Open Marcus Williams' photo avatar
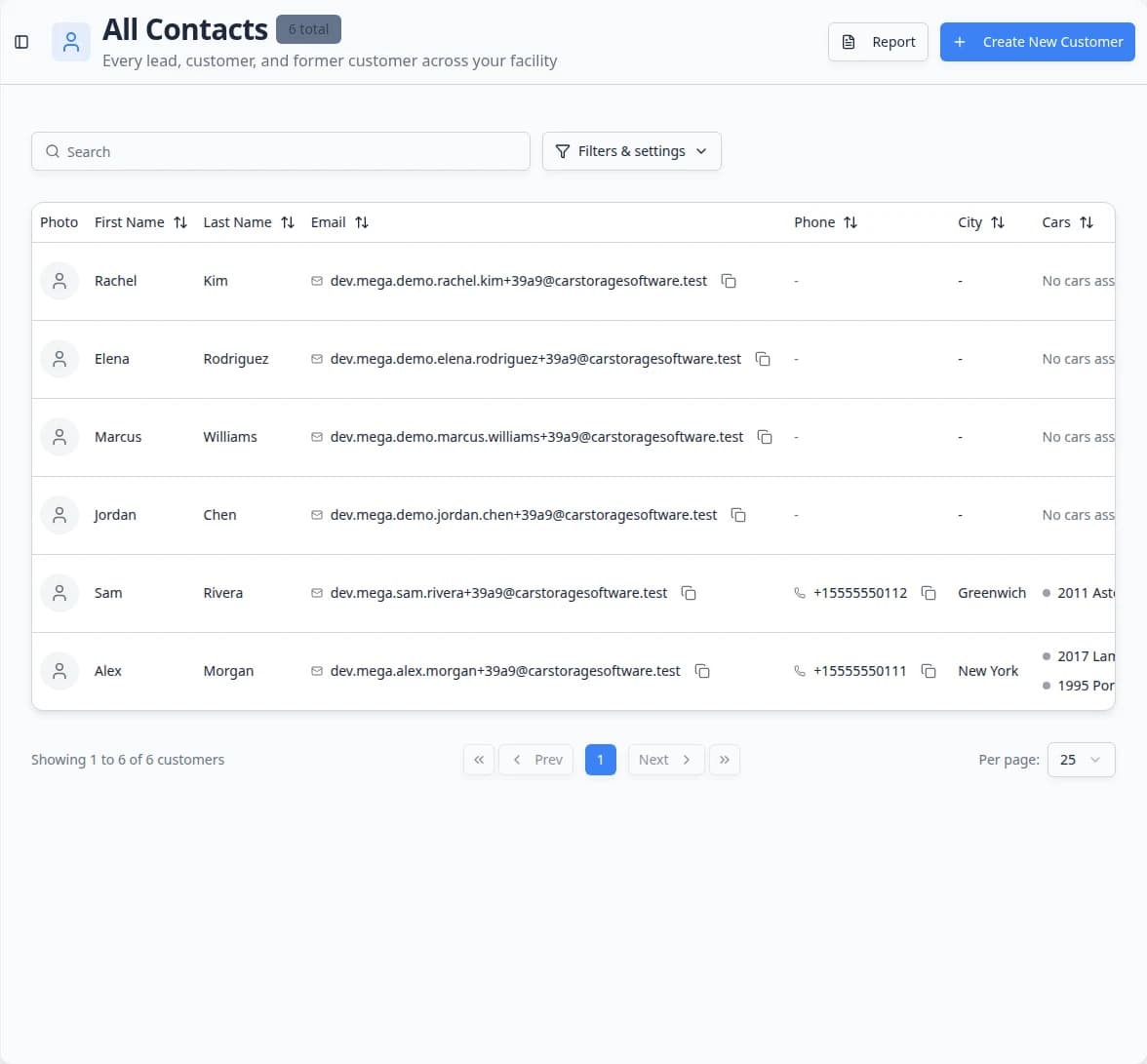Image resolution: width=1147 pixels, height=1064 pixels. pos(60,437)
